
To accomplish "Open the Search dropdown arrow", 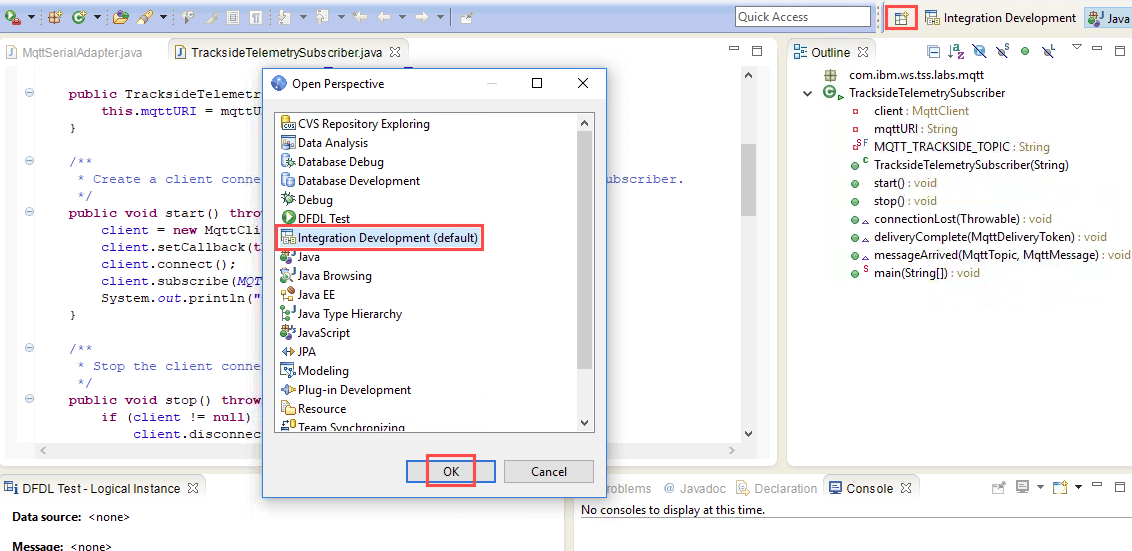I will point(163,17).
